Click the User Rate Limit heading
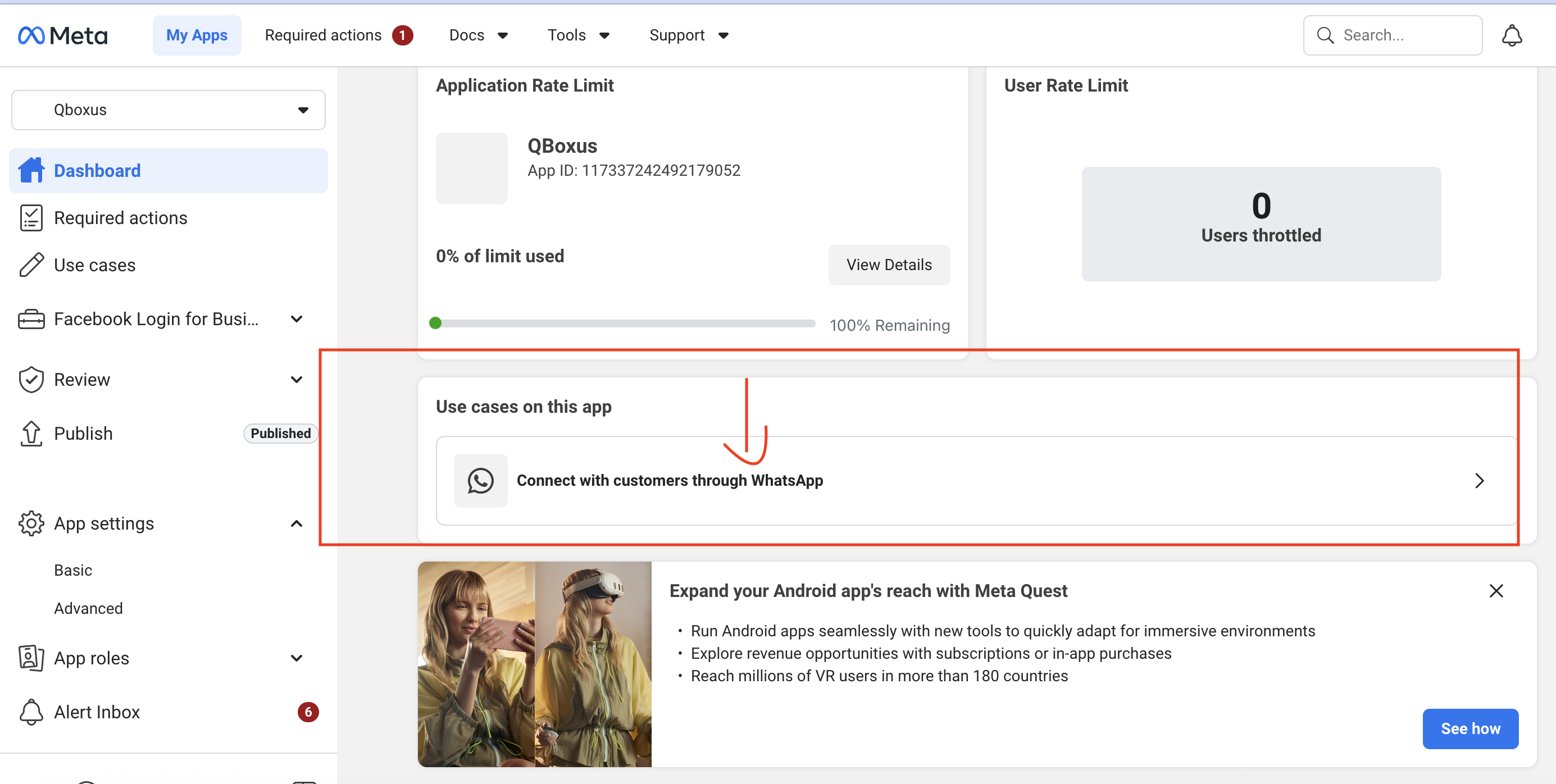1556x784 pixels. tap(1066, 86)
